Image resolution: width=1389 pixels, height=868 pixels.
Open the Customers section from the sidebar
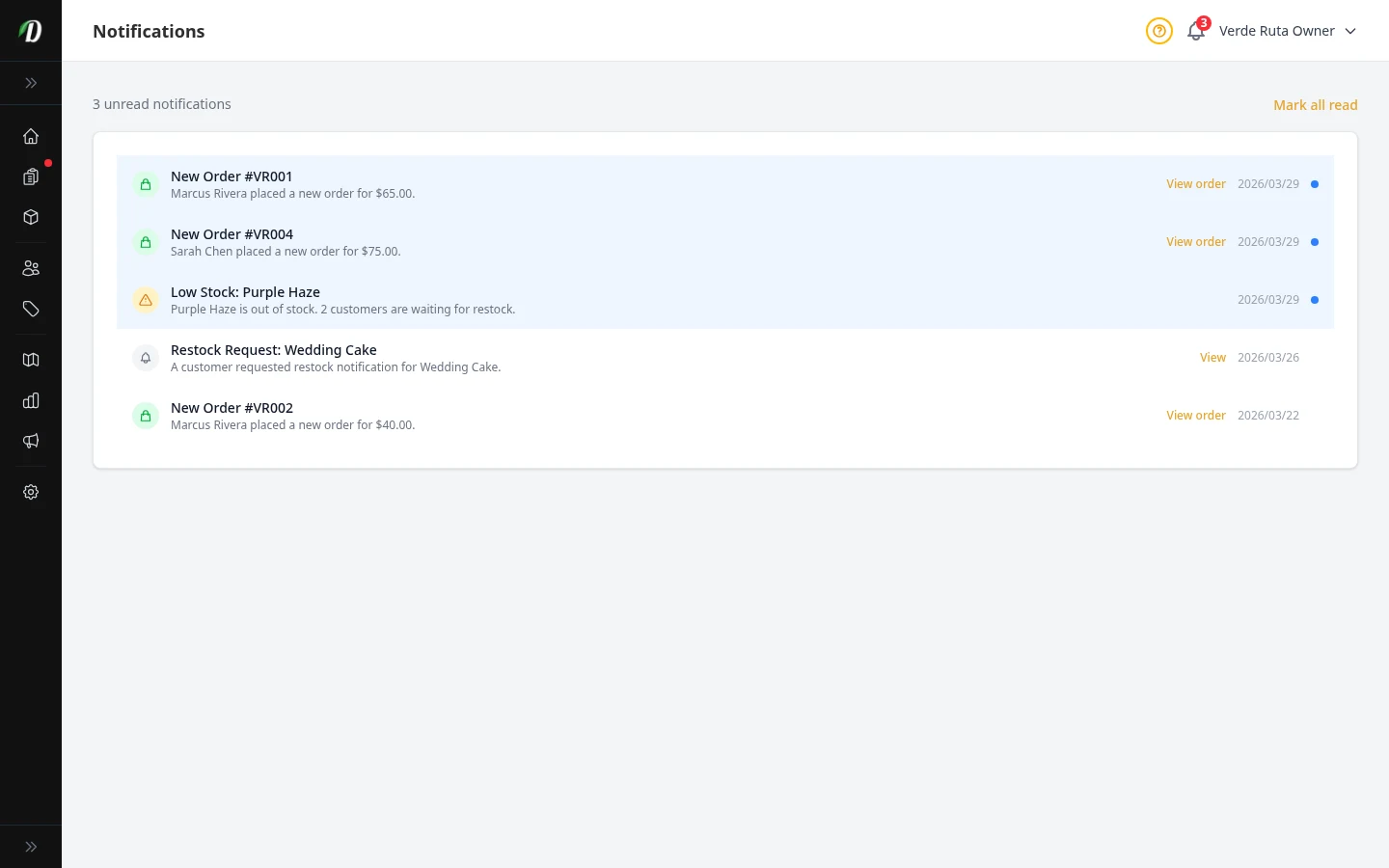click(31, 267)
